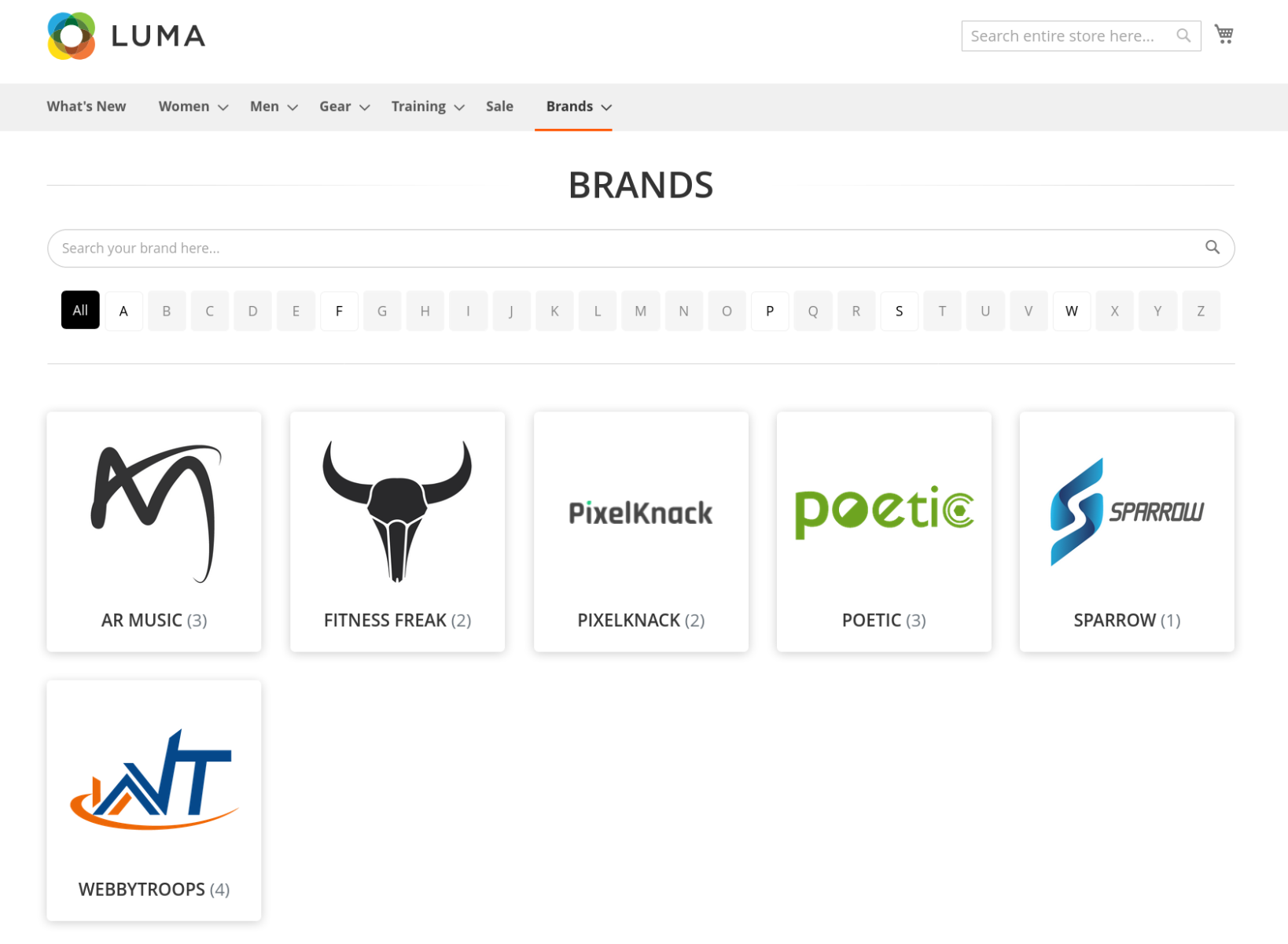Open the PIXELKNACK (2) link
The width and height of the screenshot is (1288, 944).
641,620
